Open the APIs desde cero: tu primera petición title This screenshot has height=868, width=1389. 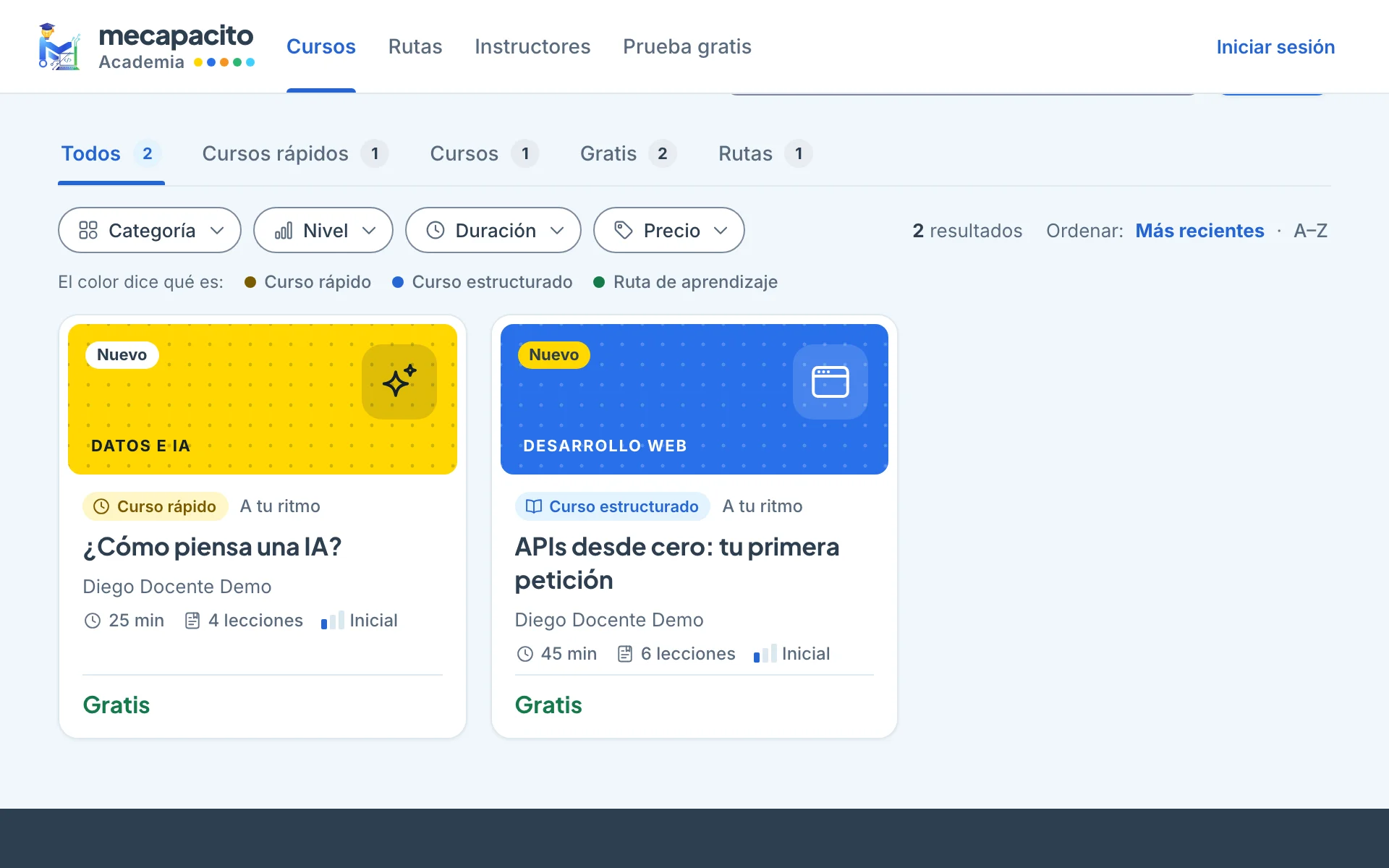[x=677, y=563]
